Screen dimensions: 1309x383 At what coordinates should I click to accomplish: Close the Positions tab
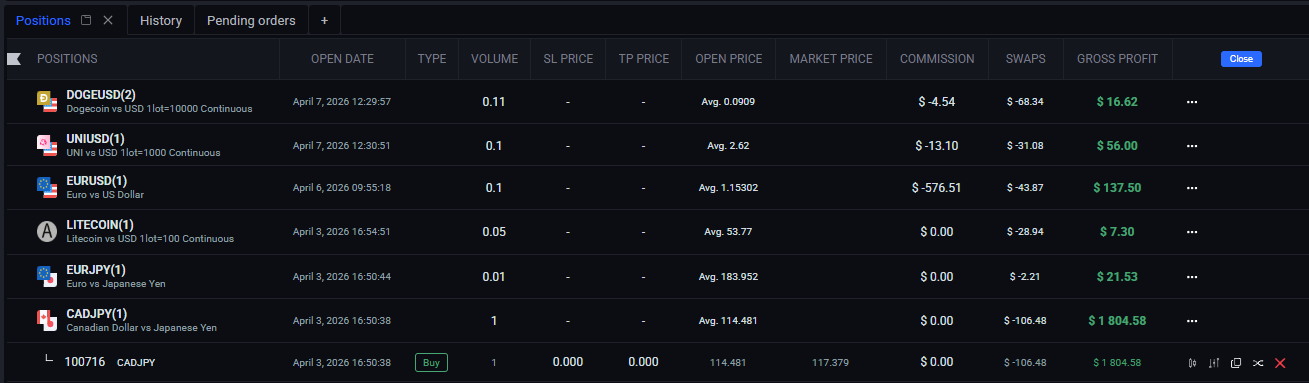click(108, 20)
